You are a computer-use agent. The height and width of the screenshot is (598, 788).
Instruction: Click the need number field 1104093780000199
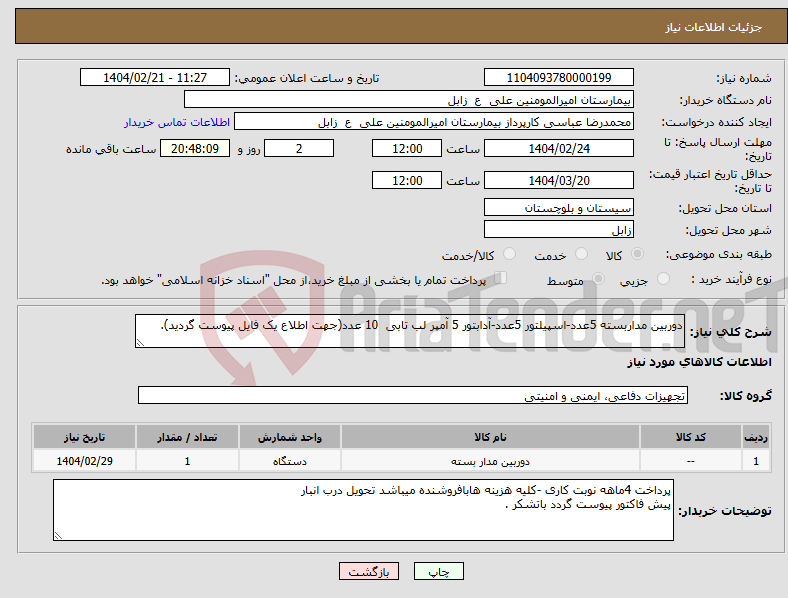tap(559, 77)
